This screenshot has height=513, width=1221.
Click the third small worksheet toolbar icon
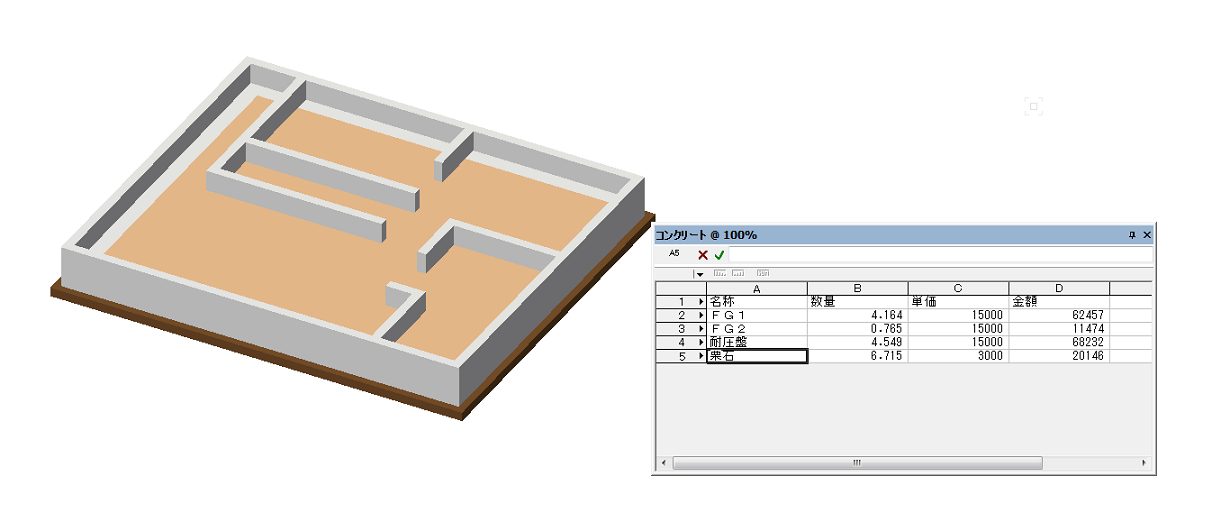(x=762, y=273)
